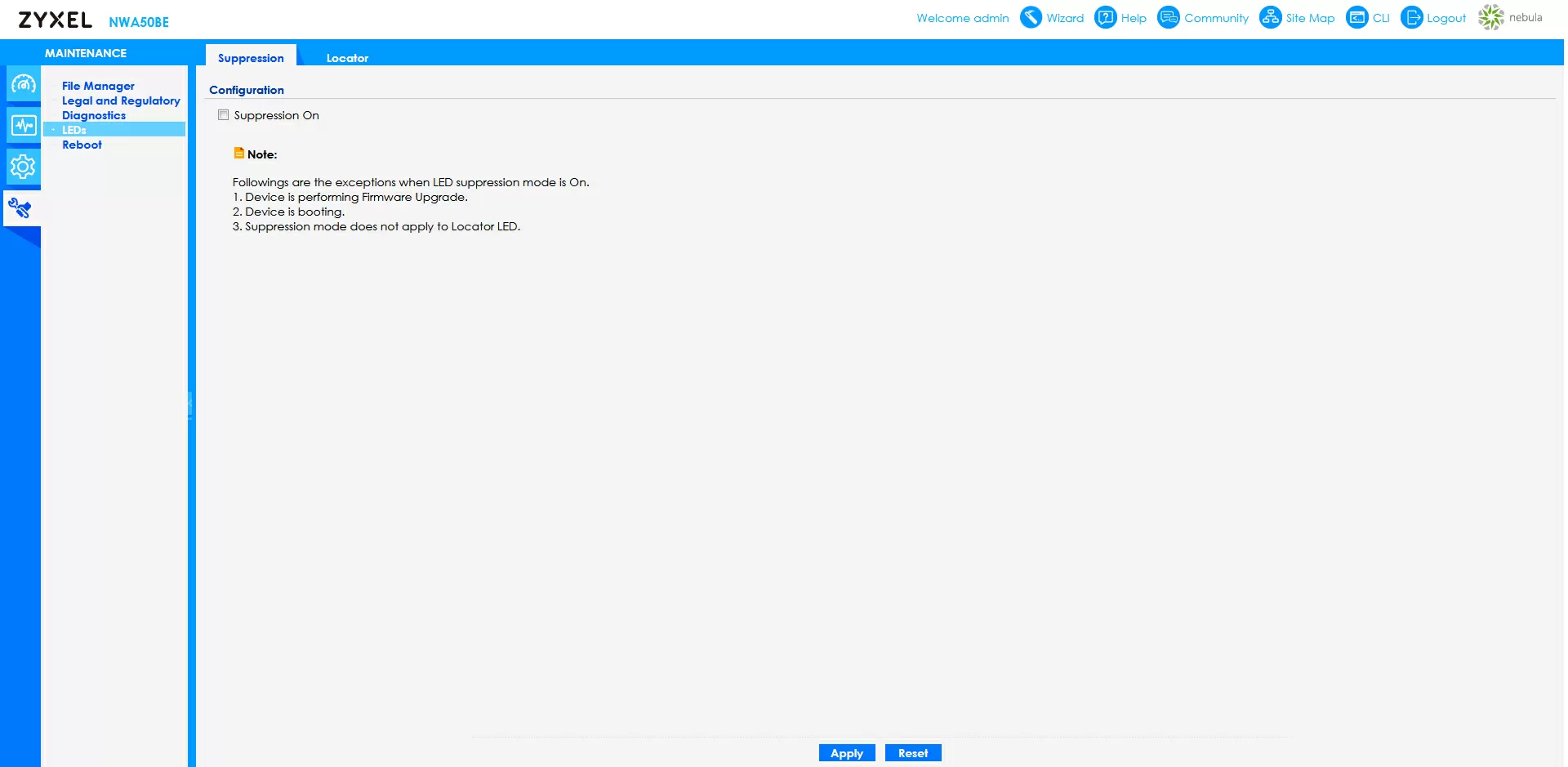Show the Site Map icon

coord(1270,17)
